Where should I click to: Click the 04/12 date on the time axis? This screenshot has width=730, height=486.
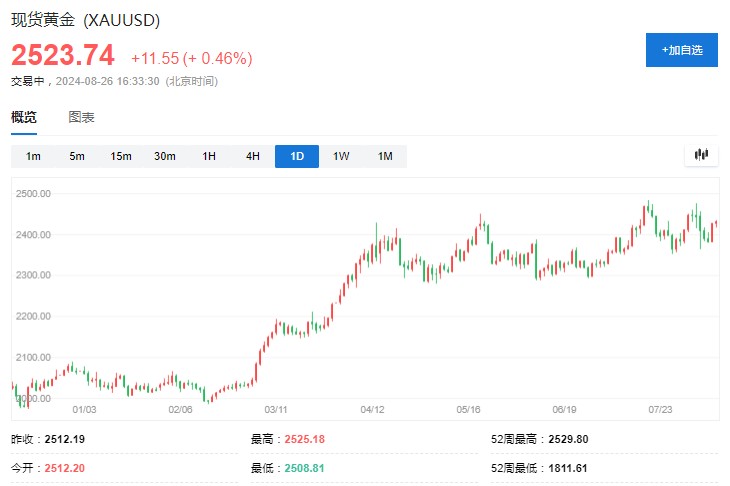[372, 409]
